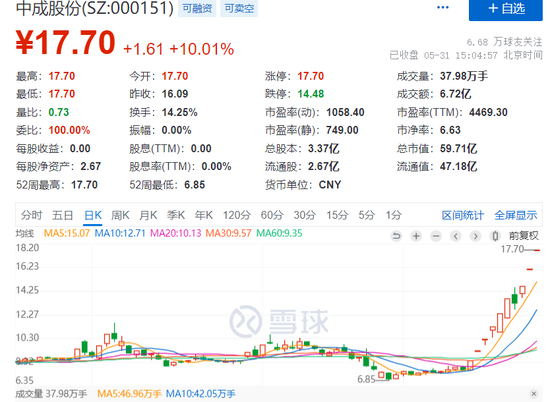
Task: Switch to 60分 interval tab
Action: tap(271, 215)
